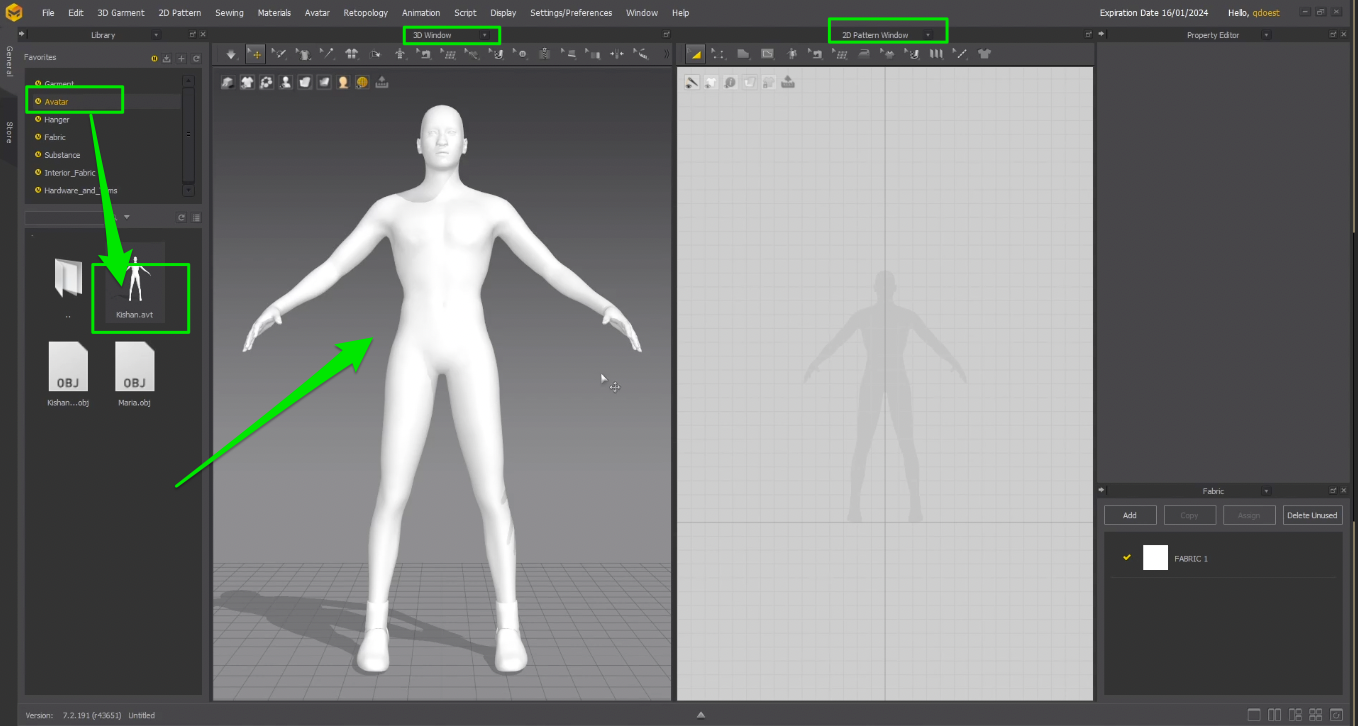Click the avatar trace icon in 2D toolbar
Viewport: 1358px width, 726px height.
tap(791, 54)
